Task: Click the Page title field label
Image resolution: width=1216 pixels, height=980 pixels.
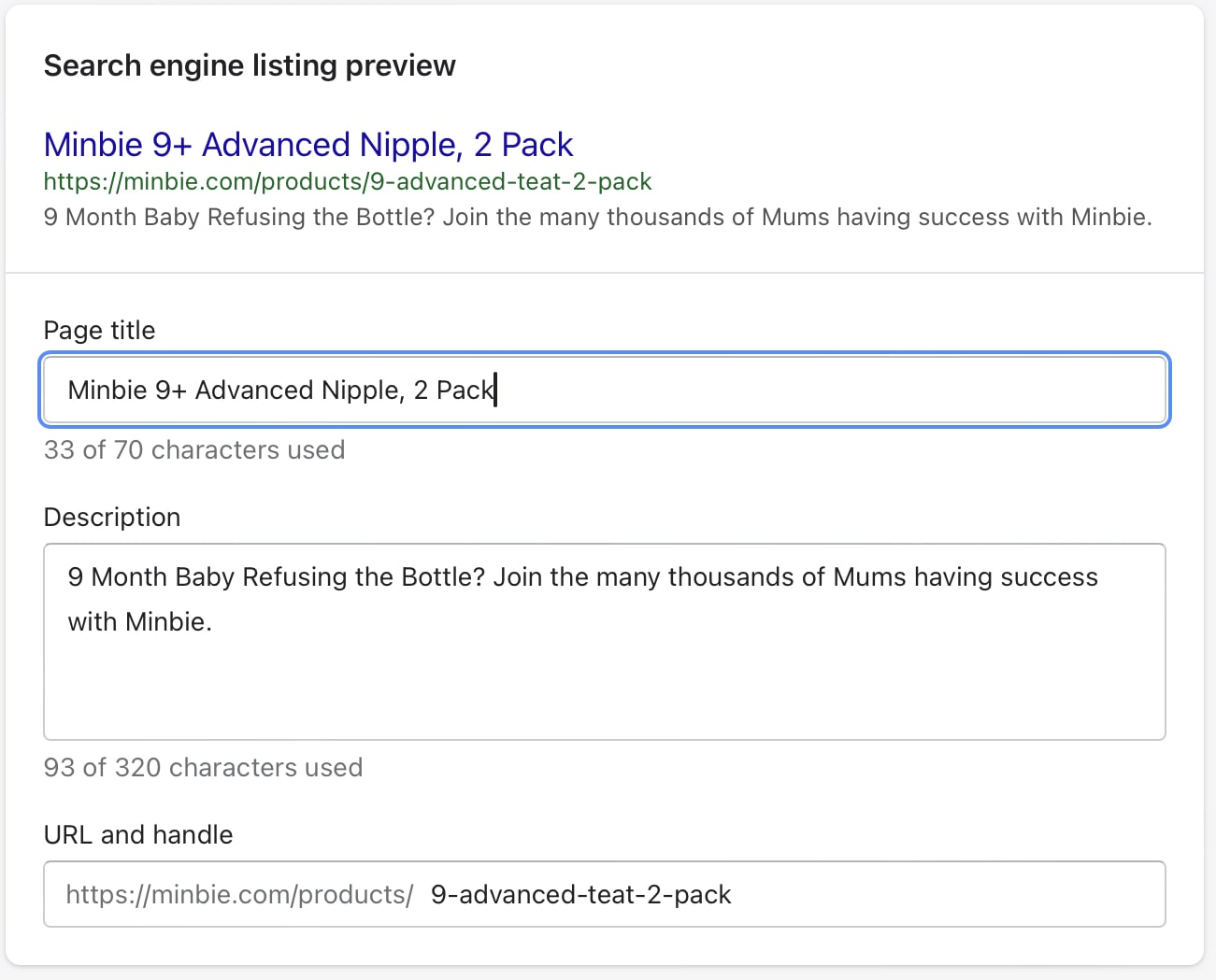Action: pyautogui.click(x=98, y=330)
